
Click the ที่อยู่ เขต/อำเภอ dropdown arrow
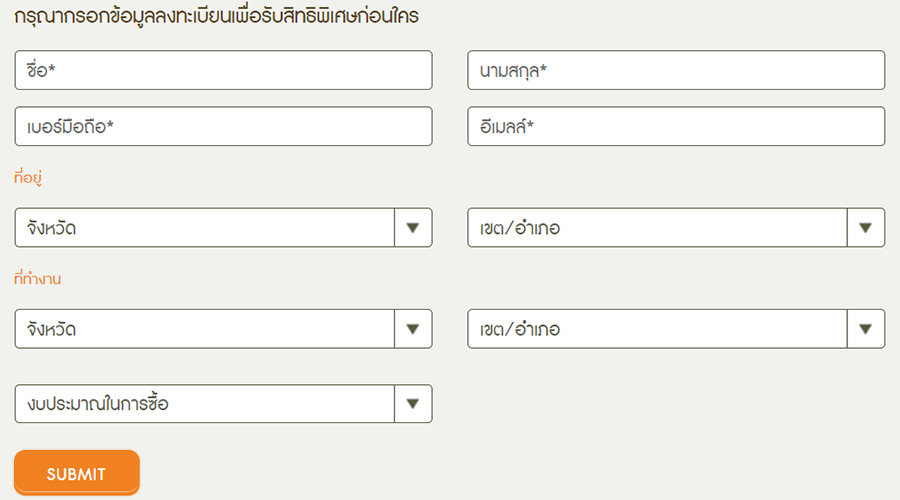coord(865,228)
